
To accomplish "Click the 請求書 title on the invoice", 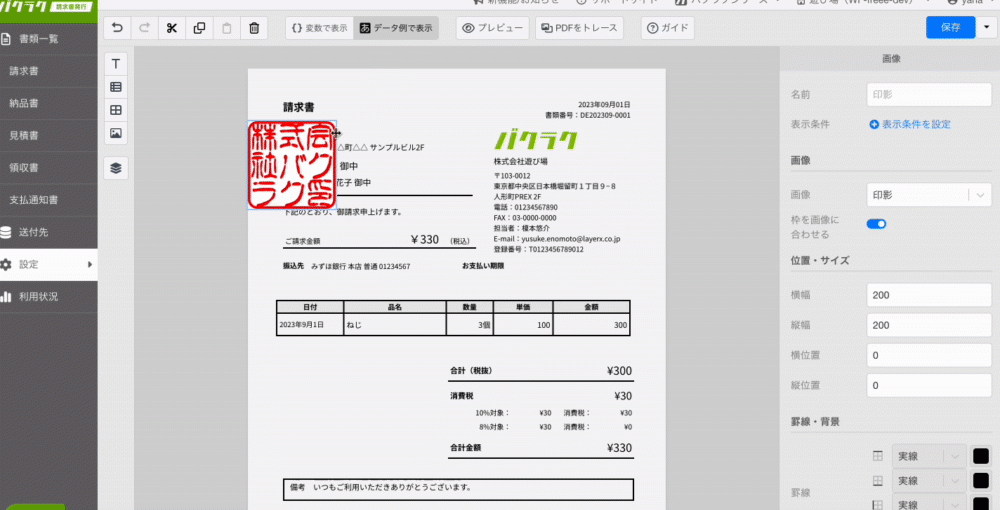I will coord(298,107).
